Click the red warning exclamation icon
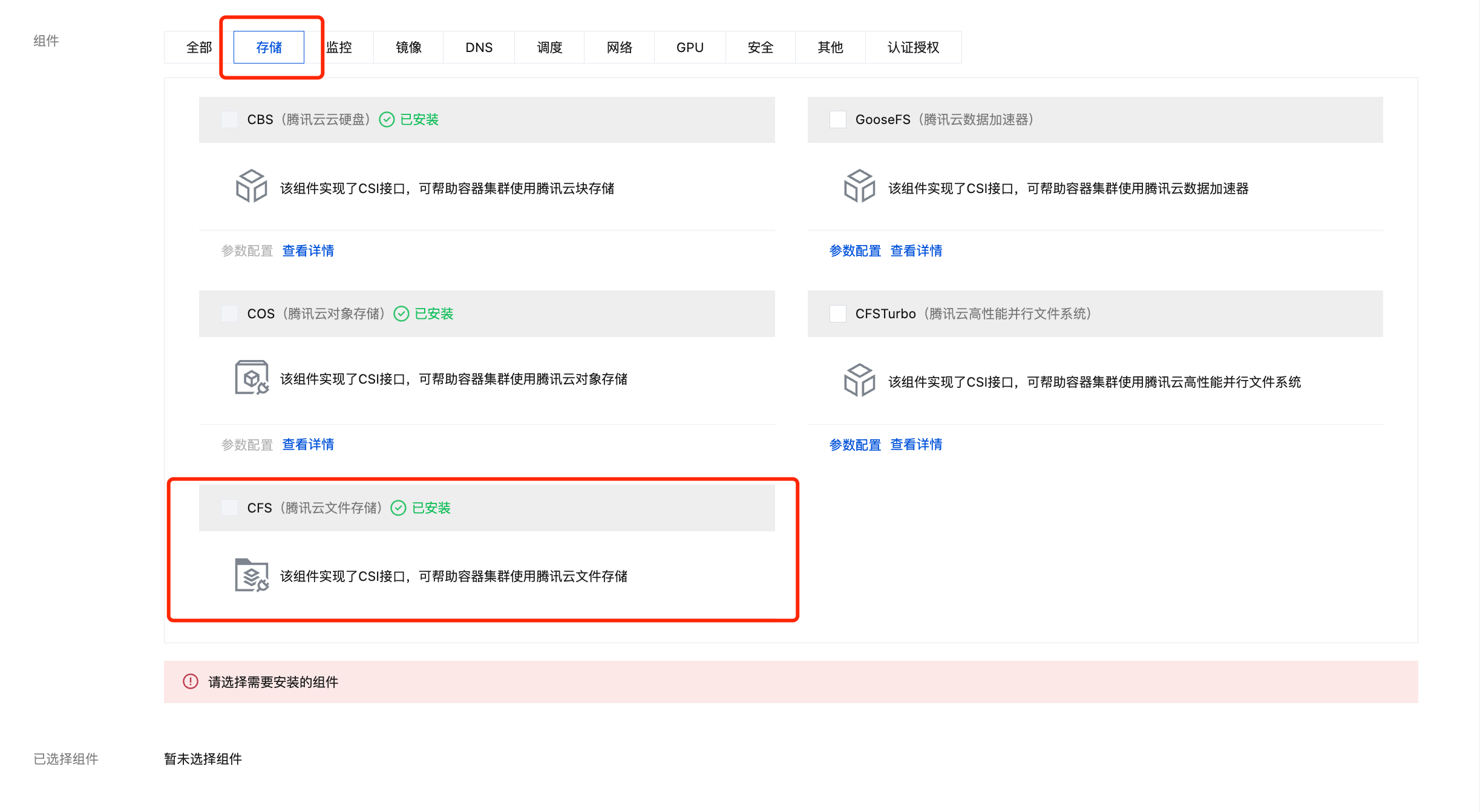This screenshot has width=1480, height=812. pos(191,681)
